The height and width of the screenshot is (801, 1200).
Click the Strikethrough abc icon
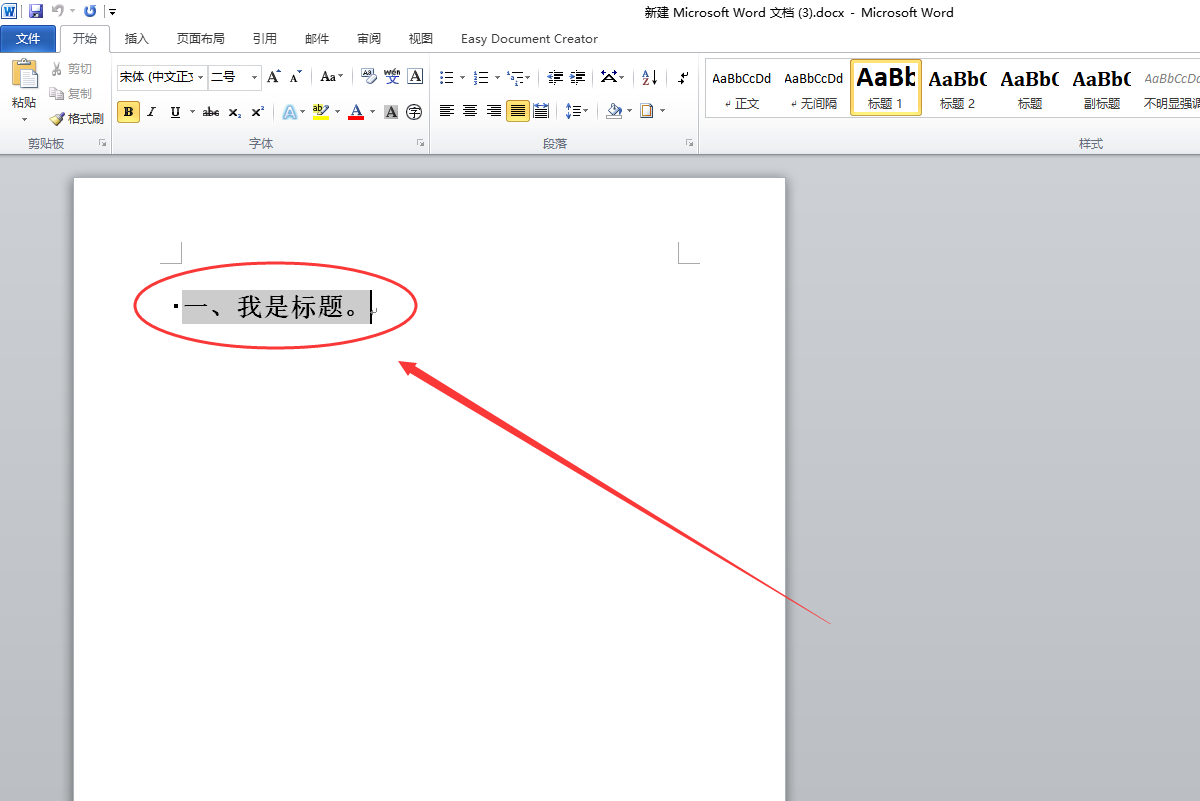point(210,112)
